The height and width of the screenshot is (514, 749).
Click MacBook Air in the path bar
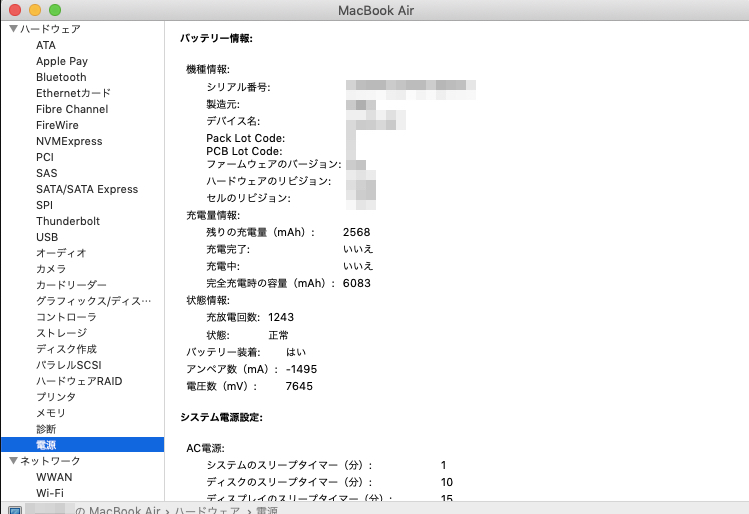coord(125,510)
